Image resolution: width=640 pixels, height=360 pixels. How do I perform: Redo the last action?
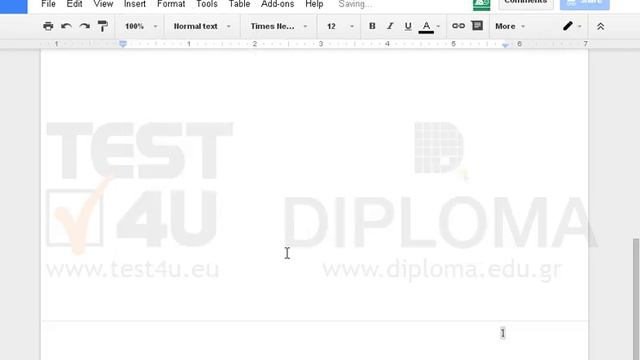(x=84, y=26)
